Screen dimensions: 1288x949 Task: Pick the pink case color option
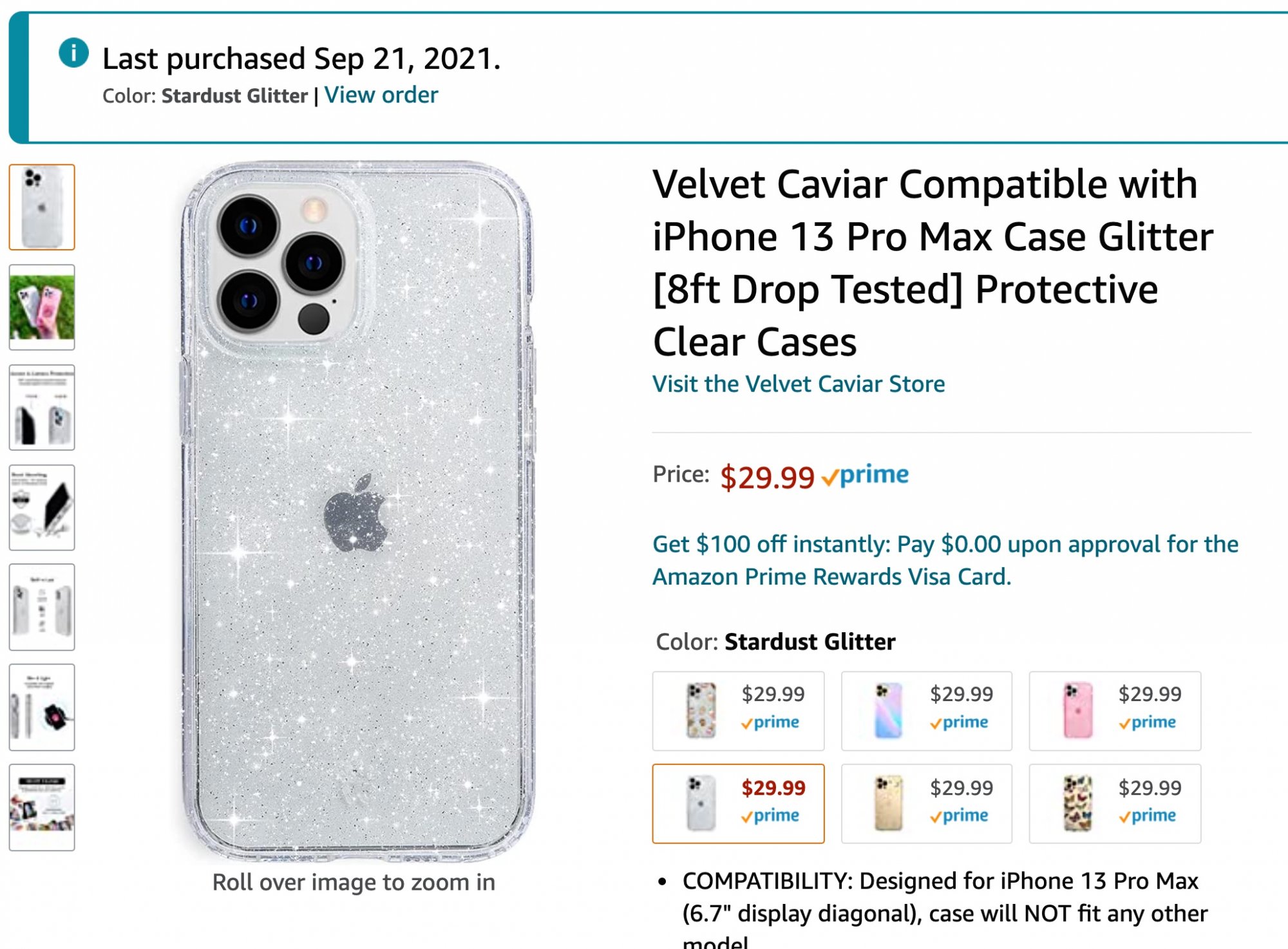click(x=1115, y=711)
